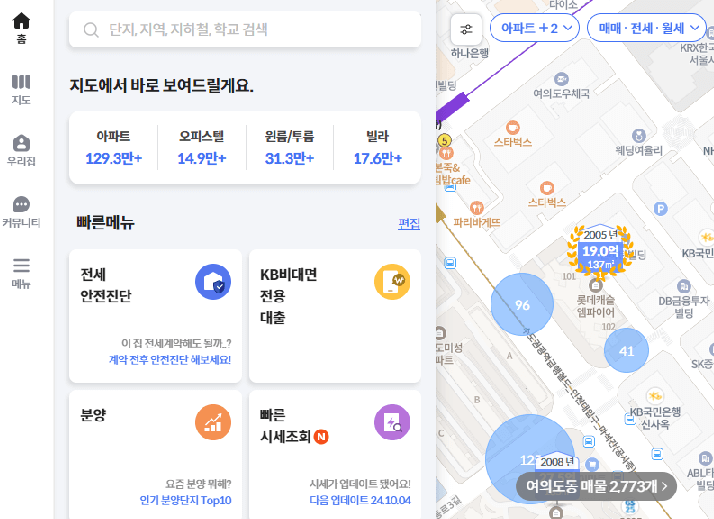The image size is (714, 519).
Task: Open the 메뉴 hamburger menu icon
Action: pyautogui.click(x=21, y=265)
